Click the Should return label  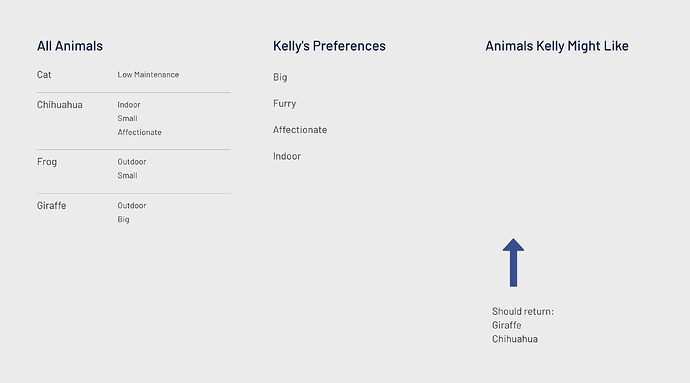tap(523, 312)
